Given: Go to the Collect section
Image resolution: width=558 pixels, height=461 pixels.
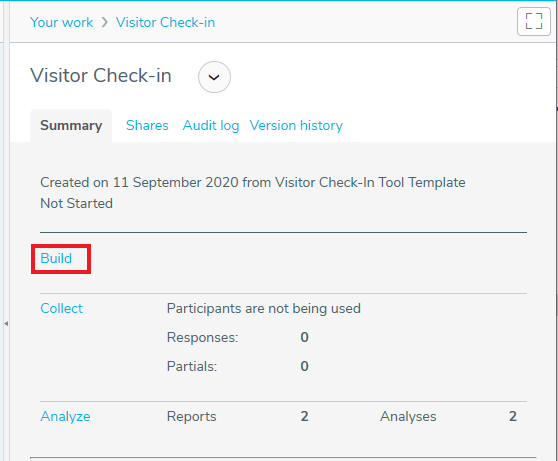Looking at the screenshot, I should point(61,308).
